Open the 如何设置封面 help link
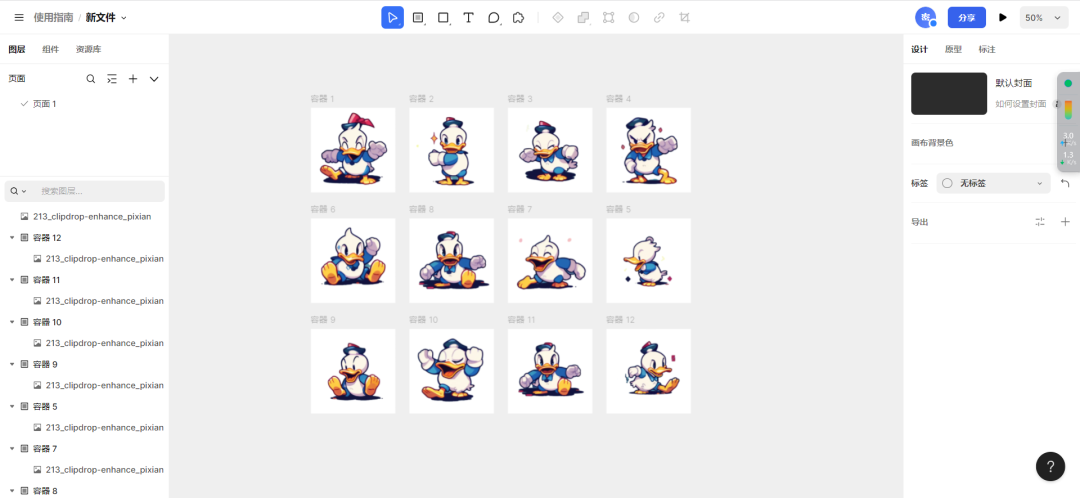 point(1021,103)
